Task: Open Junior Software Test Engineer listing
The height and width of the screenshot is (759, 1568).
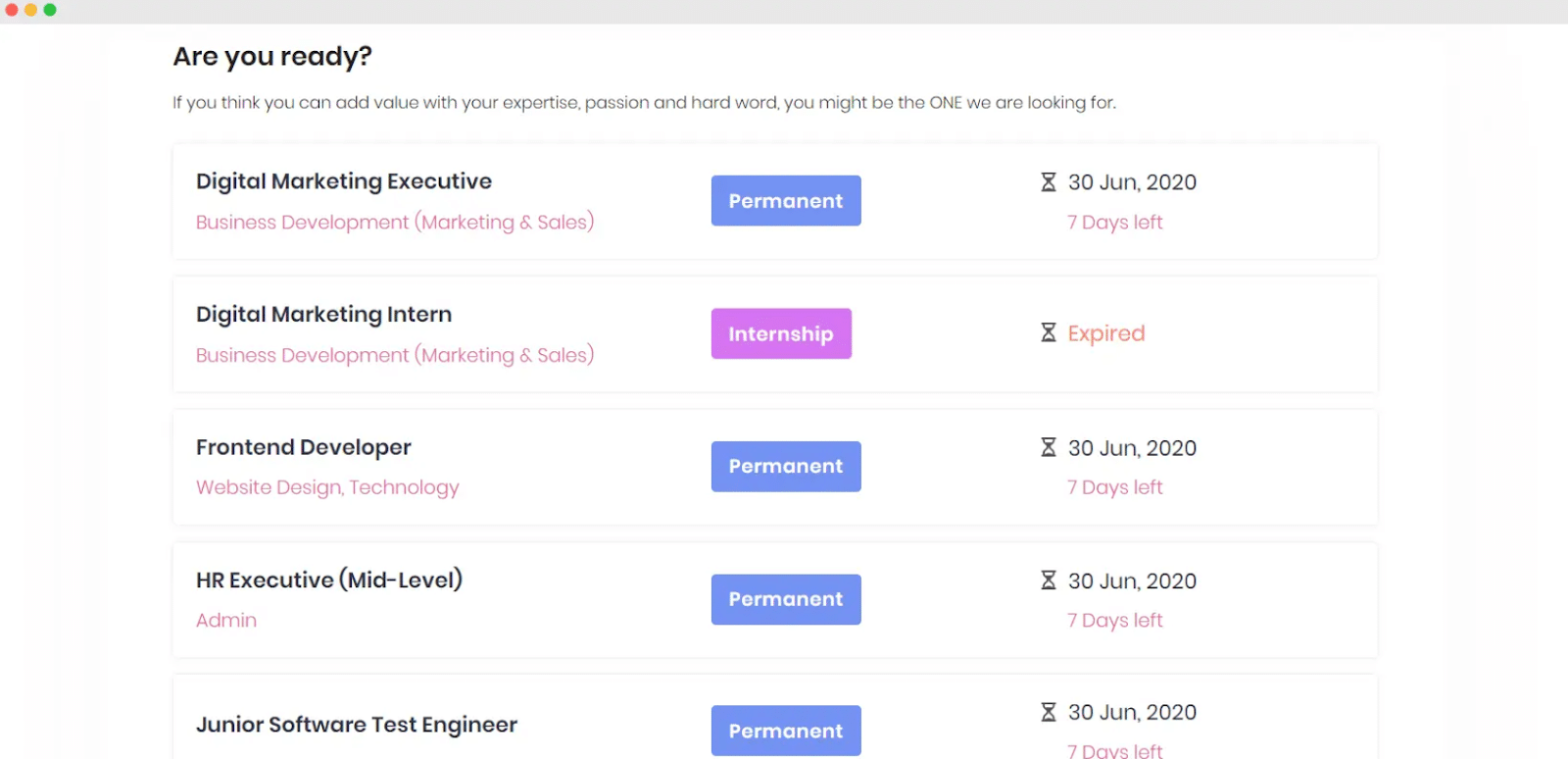Action: (x=357, y=725)
